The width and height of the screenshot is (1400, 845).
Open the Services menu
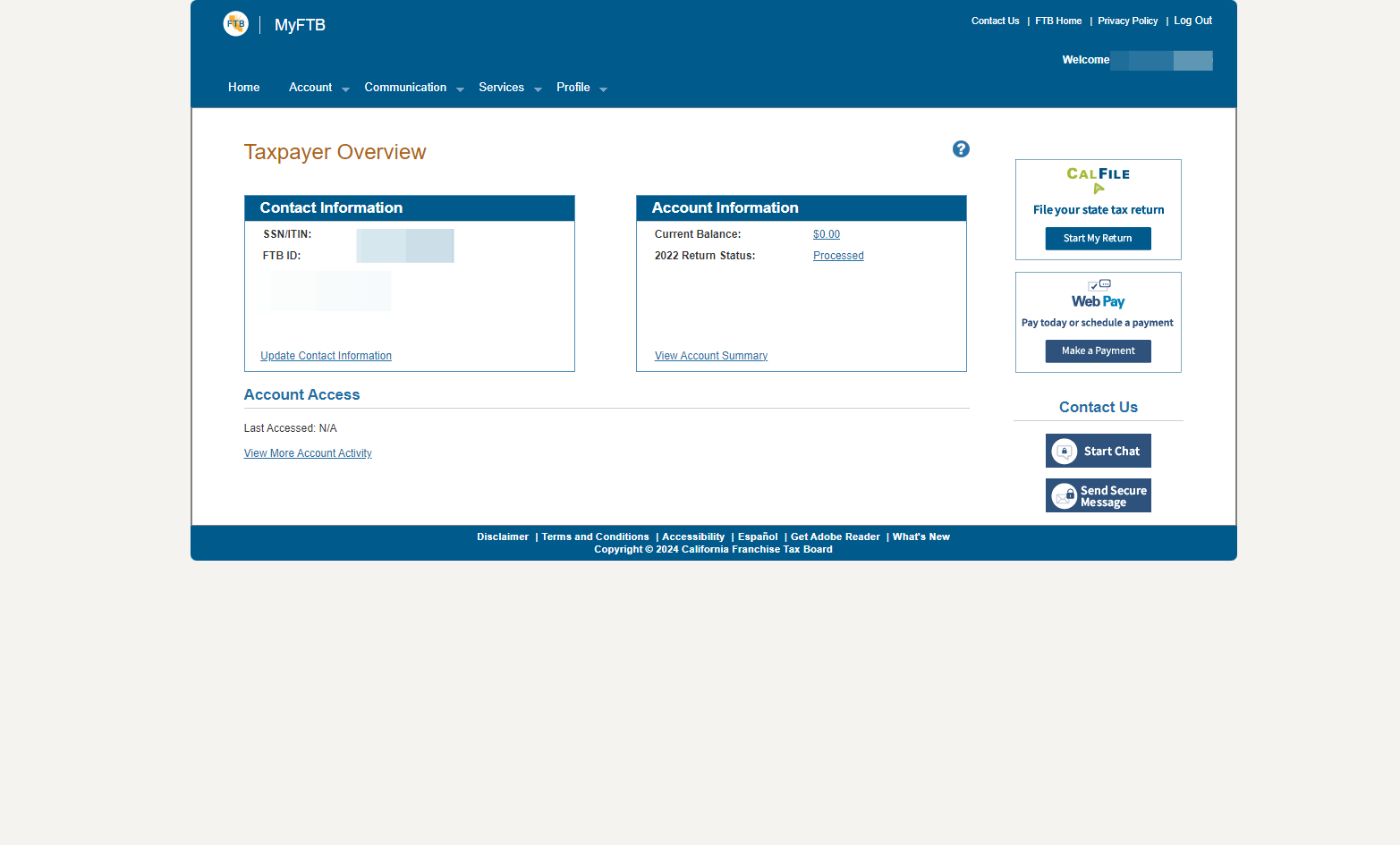click(x=501, y=88)
